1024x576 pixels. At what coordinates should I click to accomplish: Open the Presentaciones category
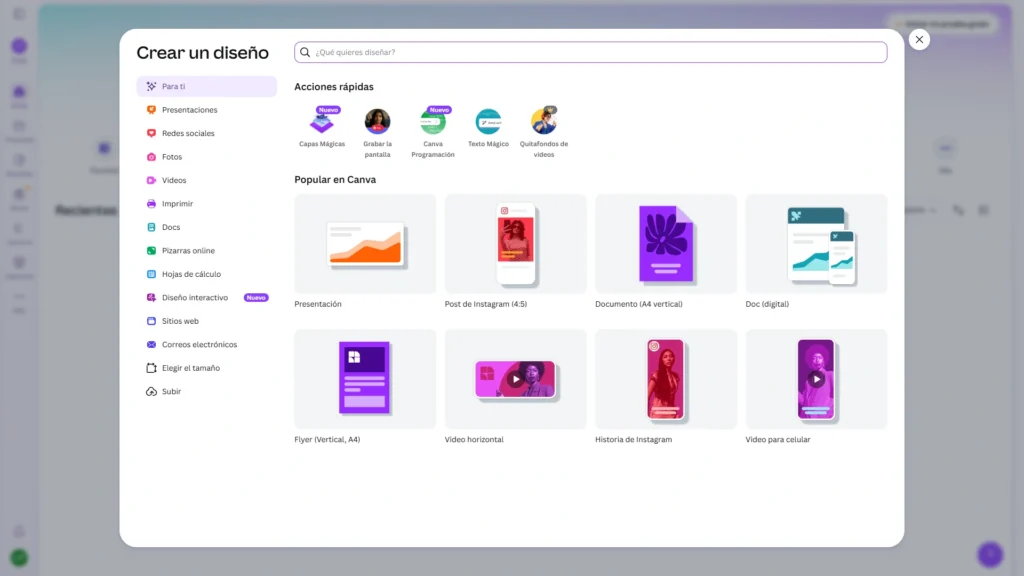[206, 110]
